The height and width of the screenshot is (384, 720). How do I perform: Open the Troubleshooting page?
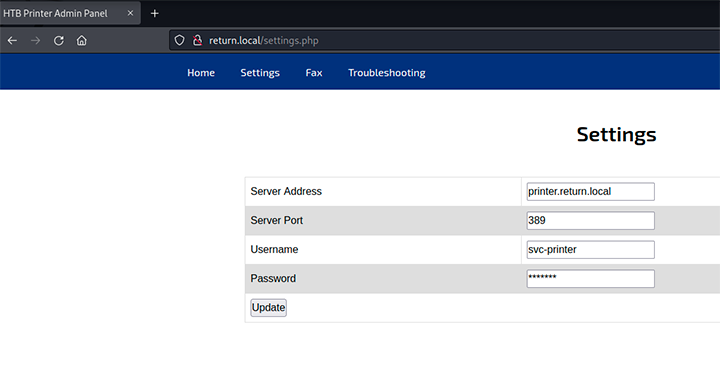387,73
